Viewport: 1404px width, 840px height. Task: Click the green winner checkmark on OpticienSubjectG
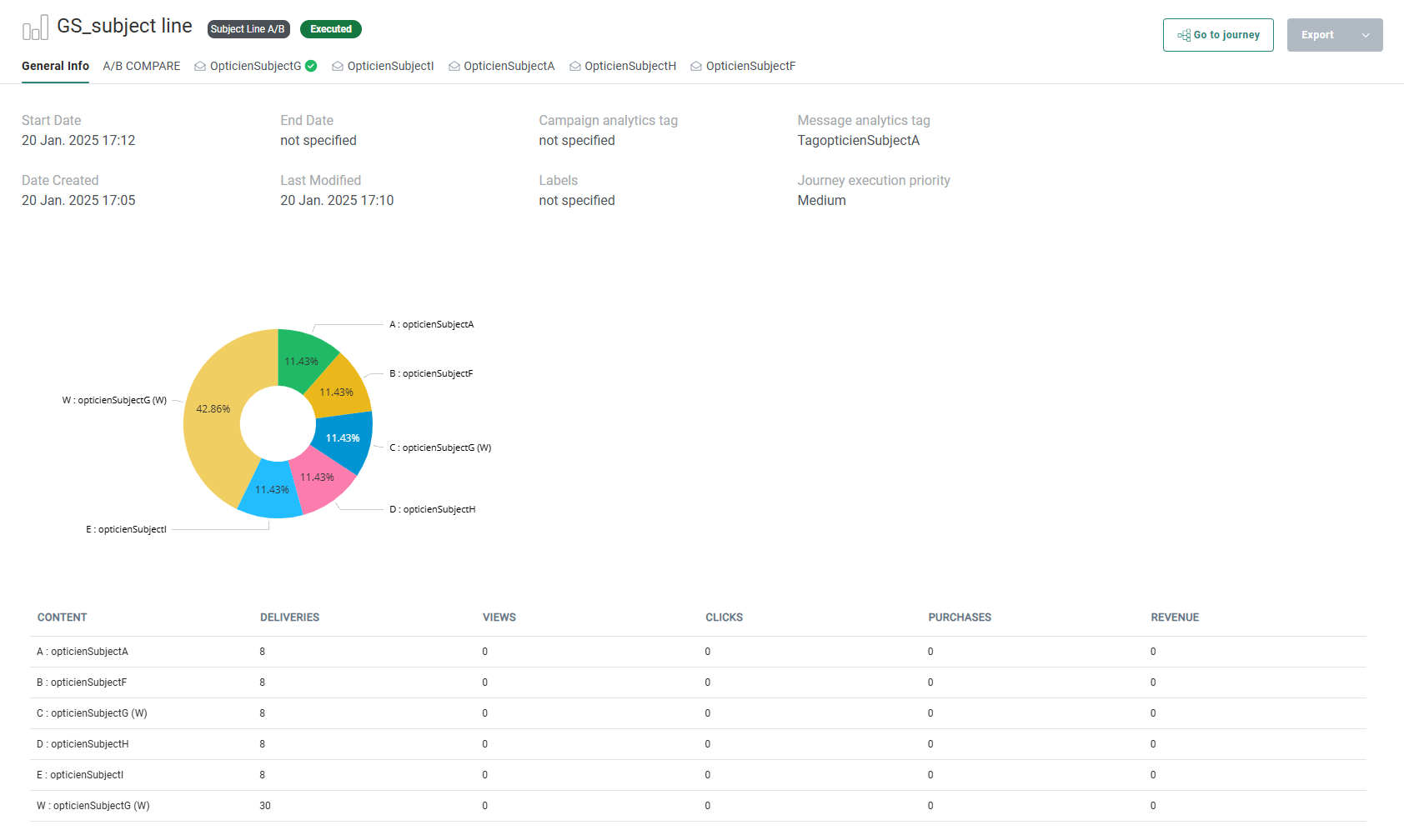pos(311,66)
